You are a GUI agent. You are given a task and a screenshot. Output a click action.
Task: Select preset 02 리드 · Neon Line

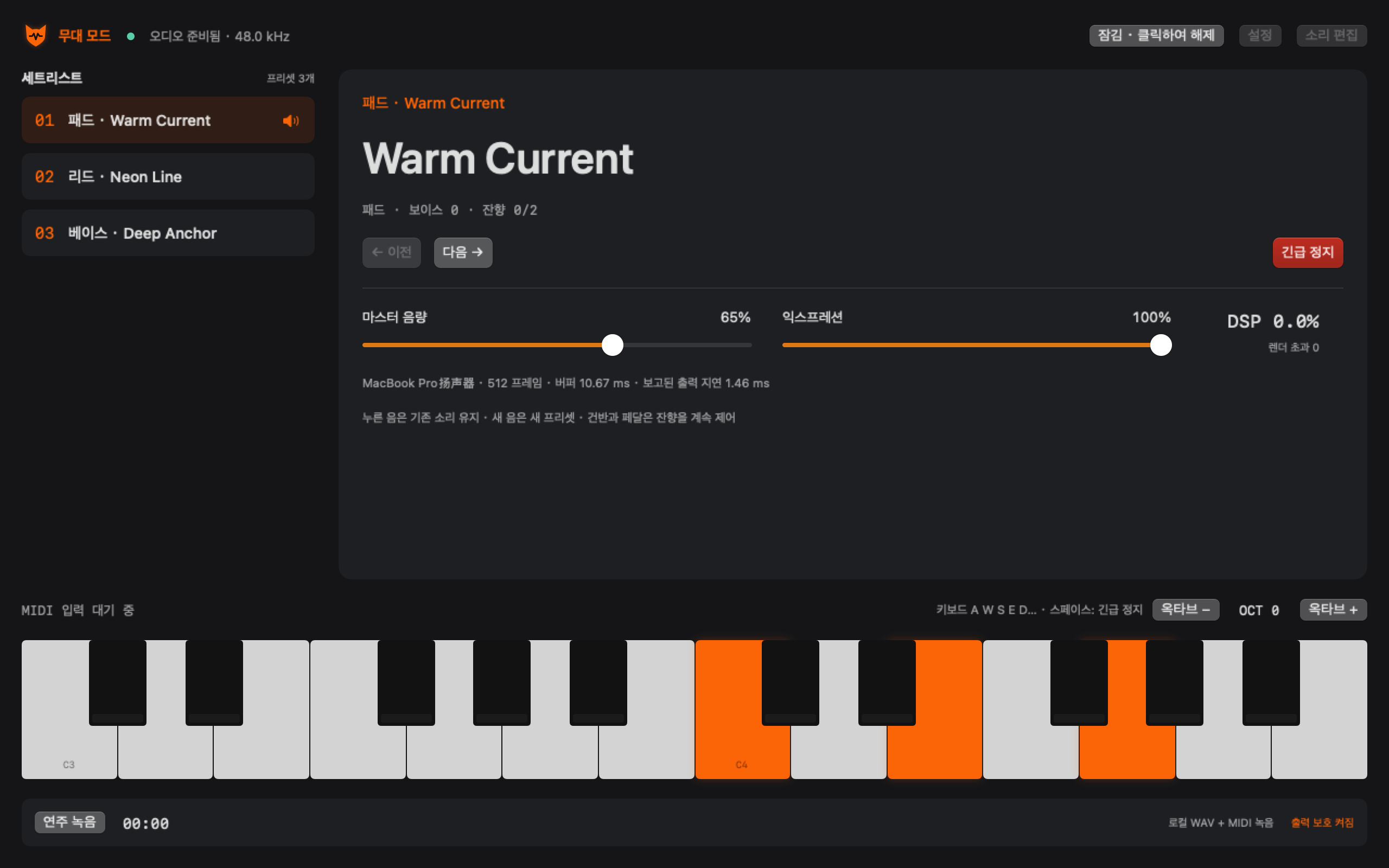click(x=168, y=176)
